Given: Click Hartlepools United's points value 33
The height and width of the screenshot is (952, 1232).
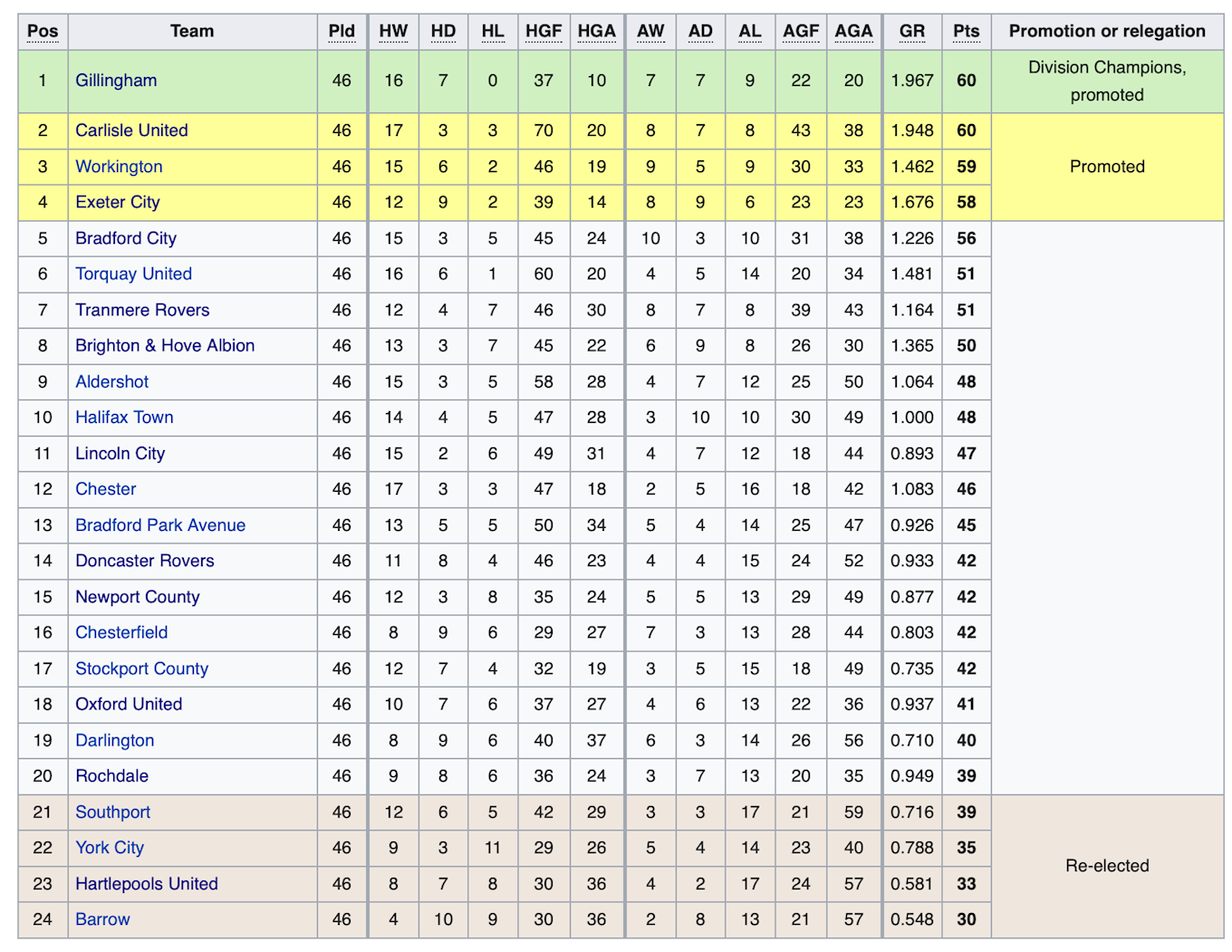Looking at the screenshot, I should 967,884.
